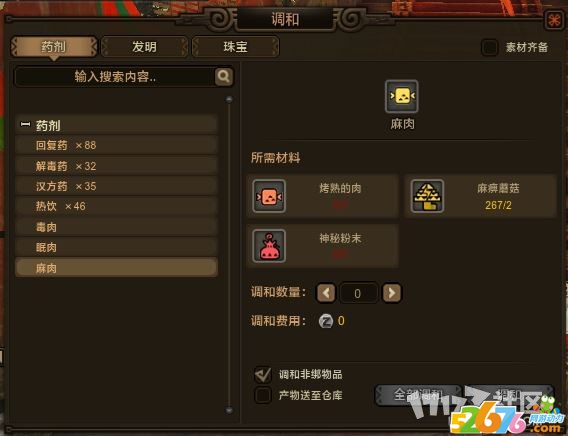Enable 产物送至仓库 checkbox

(x=263, y=395)
